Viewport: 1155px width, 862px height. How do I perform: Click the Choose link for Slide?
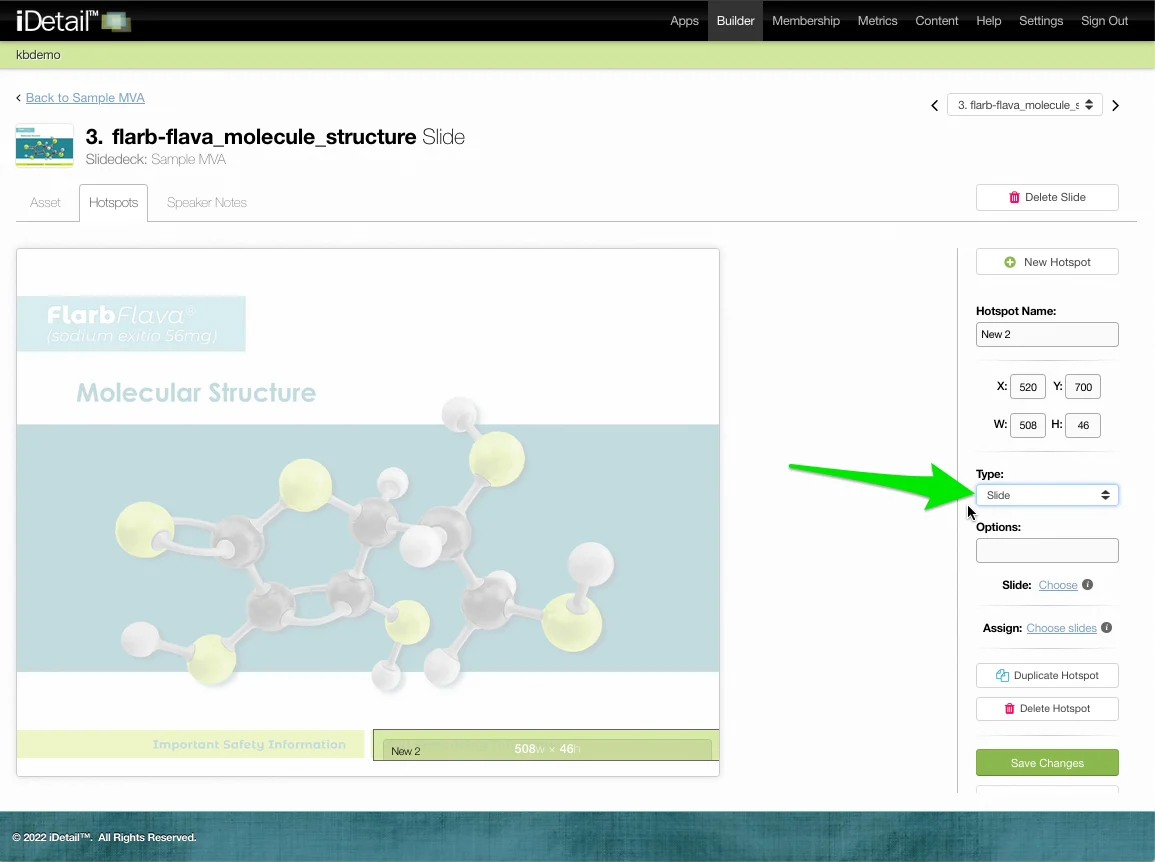coord(1058,585)
